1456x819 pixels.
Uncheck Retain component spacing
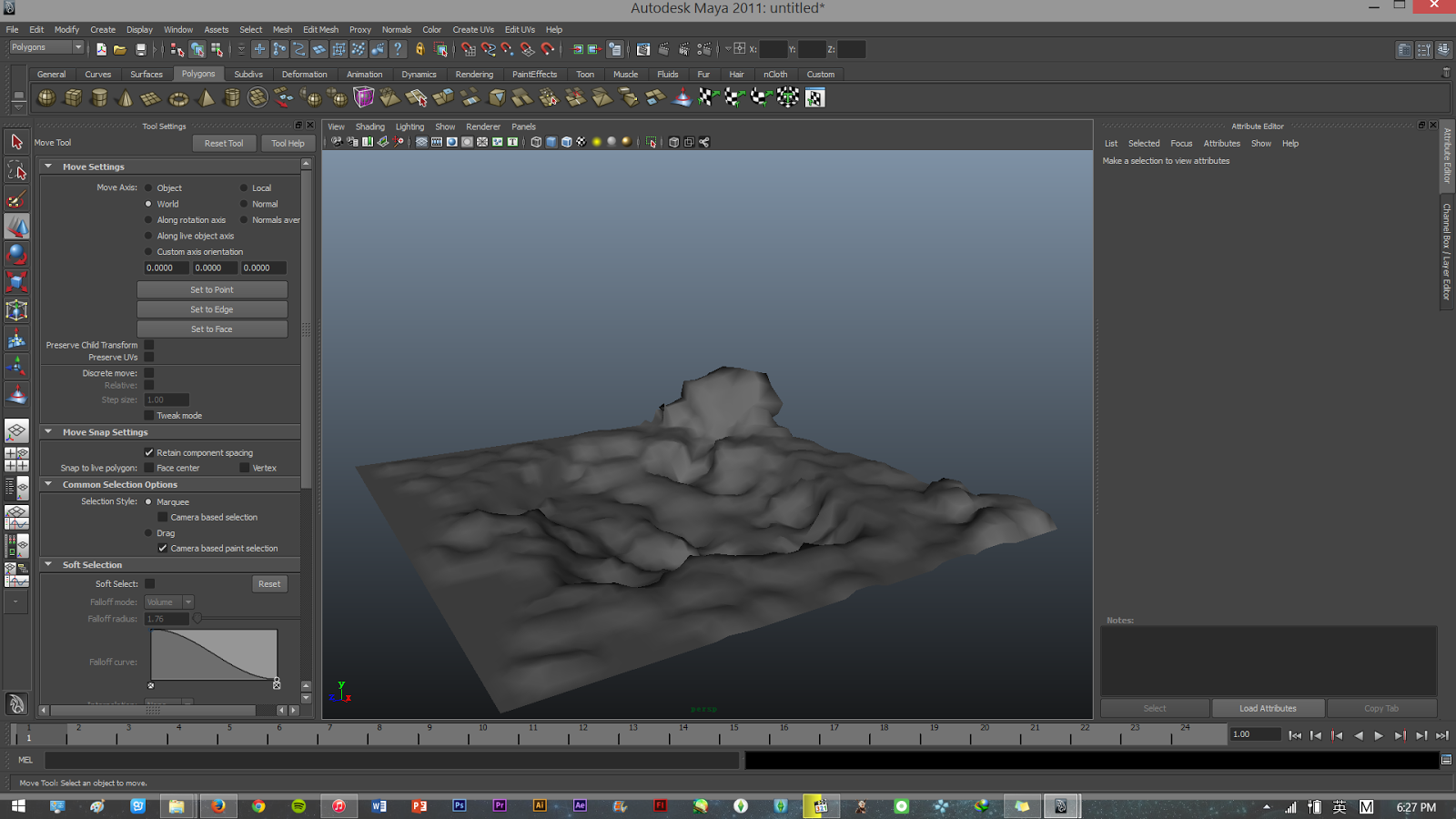[x=149, y=452]
